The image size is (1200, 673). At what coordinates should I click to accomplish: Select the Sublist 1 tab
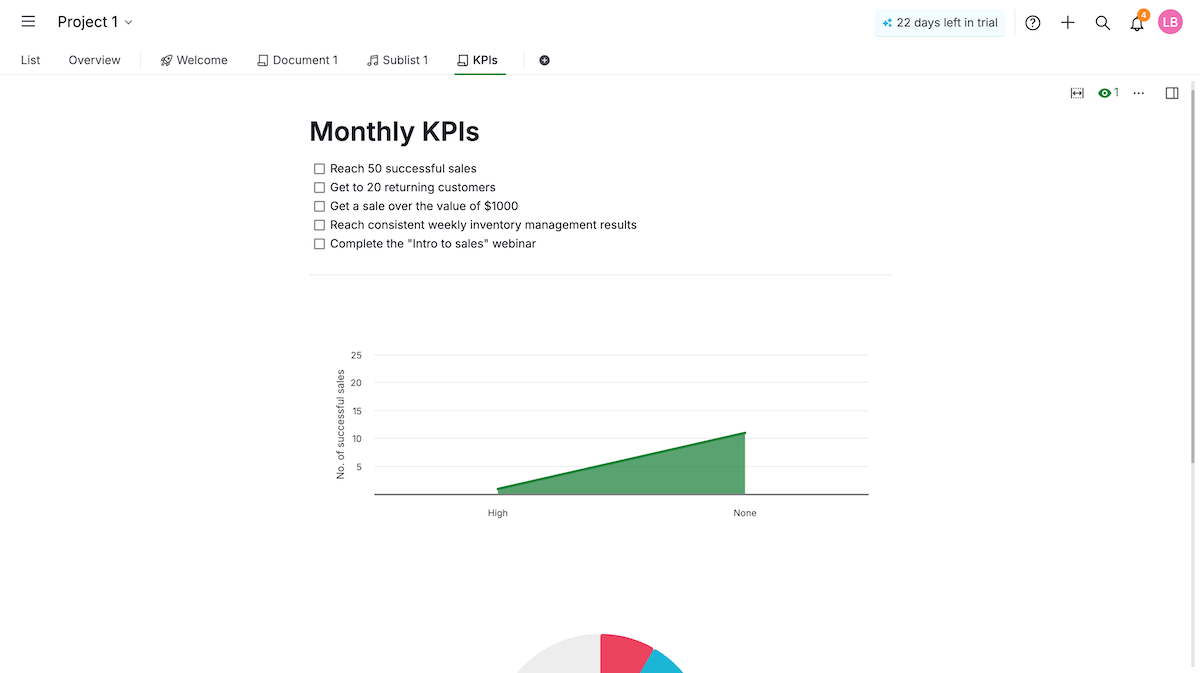(x=397, y=60)
